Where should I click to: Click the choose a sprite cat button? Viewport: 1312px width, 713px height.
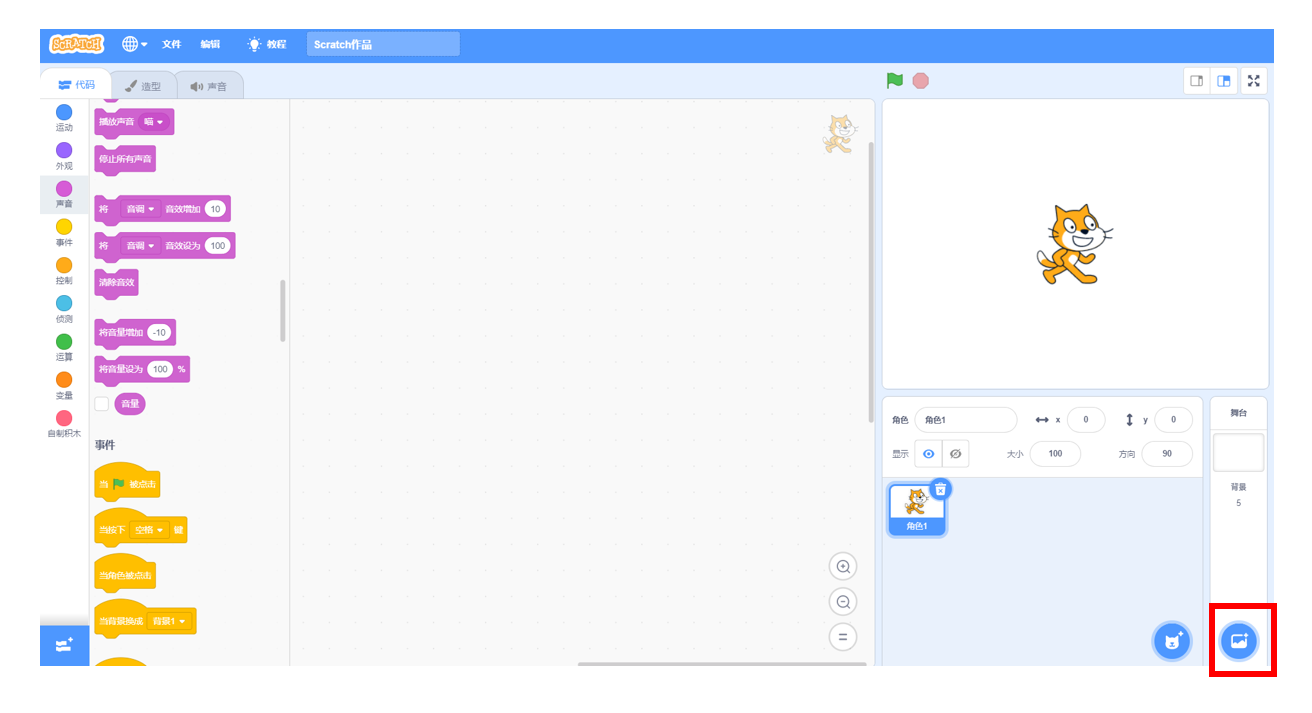click(1172, 641)
